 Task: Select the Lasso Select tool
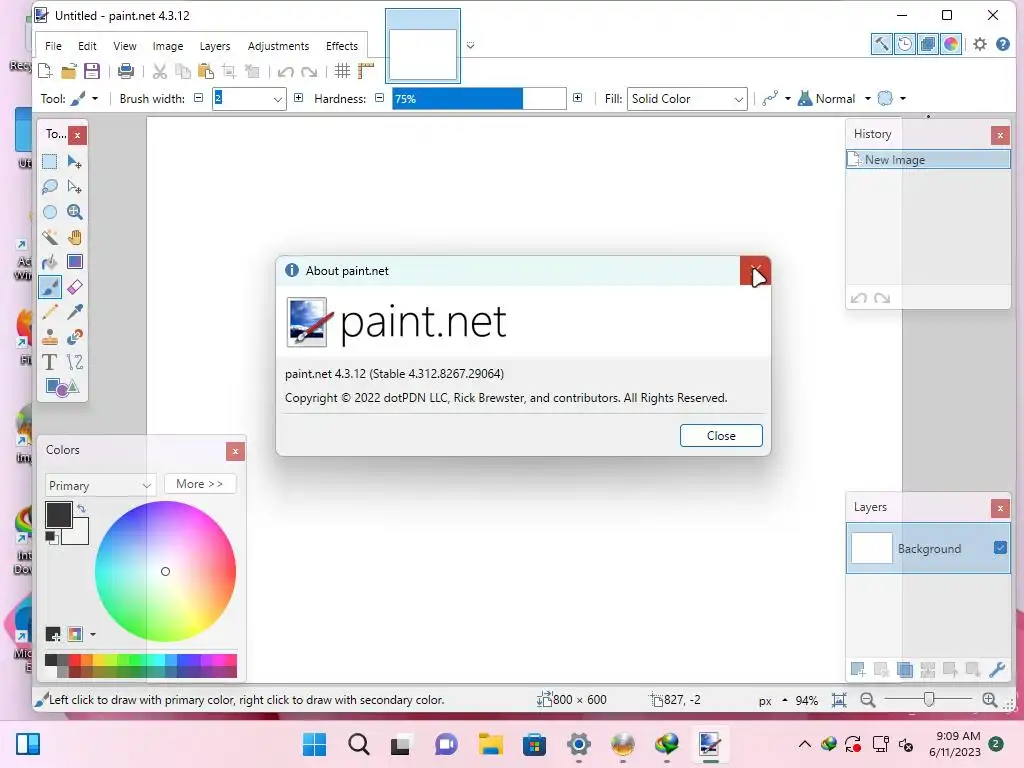coord(50,187)
